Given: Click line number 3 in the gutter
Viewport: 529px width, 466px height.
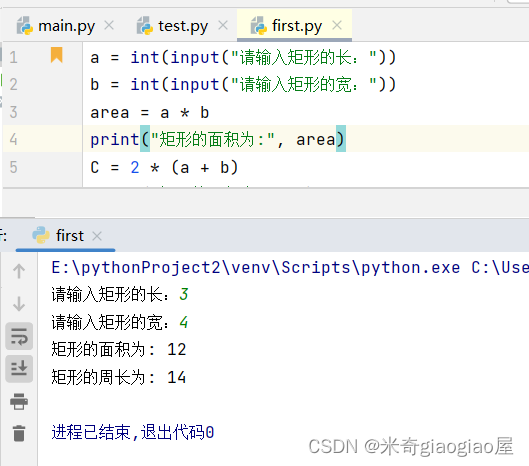Looking at the screenshot, I should click(13, 112).
